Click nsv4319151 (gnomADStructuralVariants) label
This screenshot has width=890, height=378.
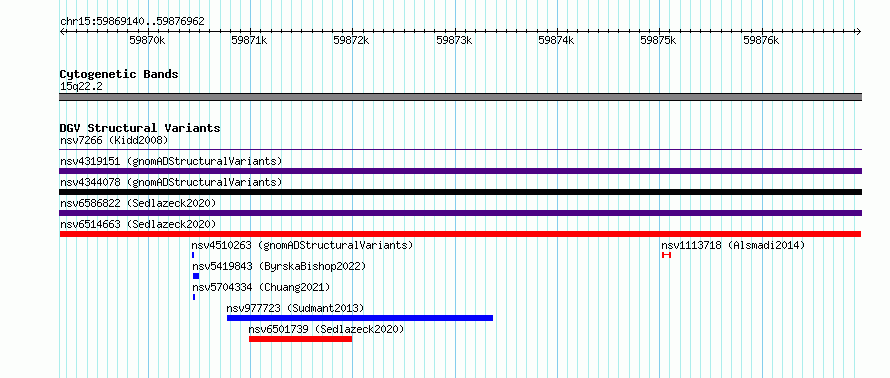coord(171,161)
